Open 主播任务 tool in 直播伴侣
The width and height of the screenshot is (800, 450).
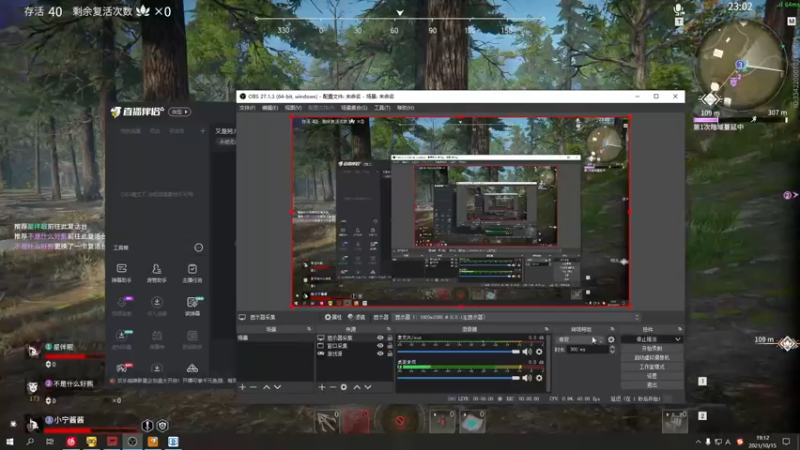[192, 273]
